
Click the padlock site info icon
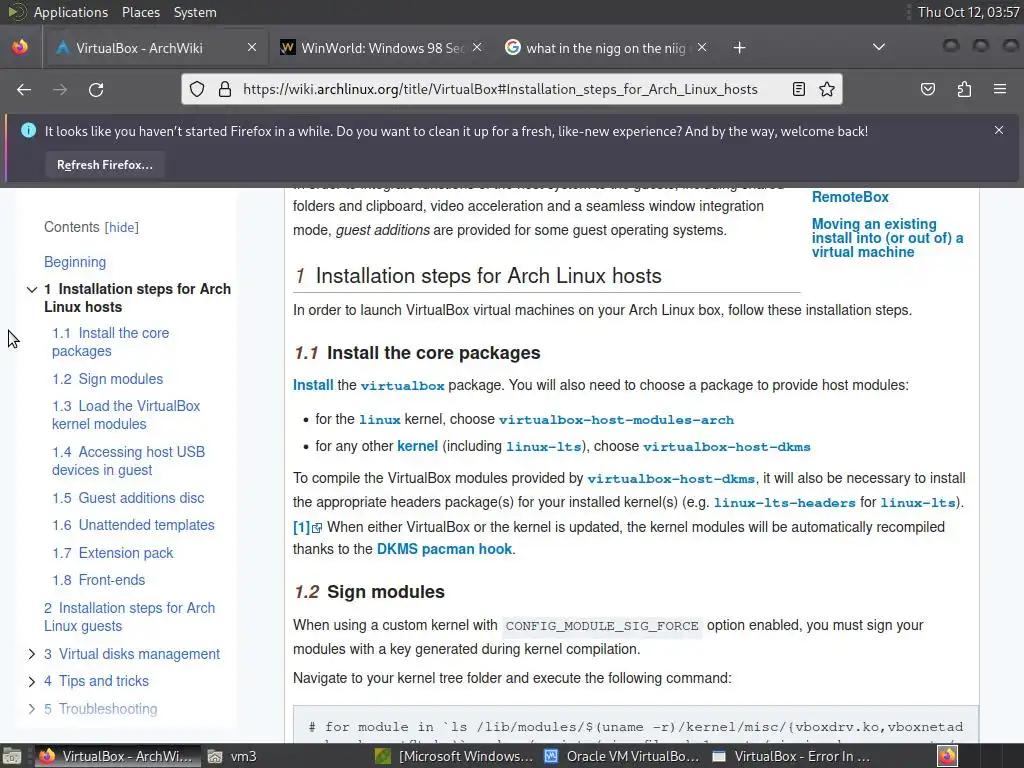tap(225, 89)
